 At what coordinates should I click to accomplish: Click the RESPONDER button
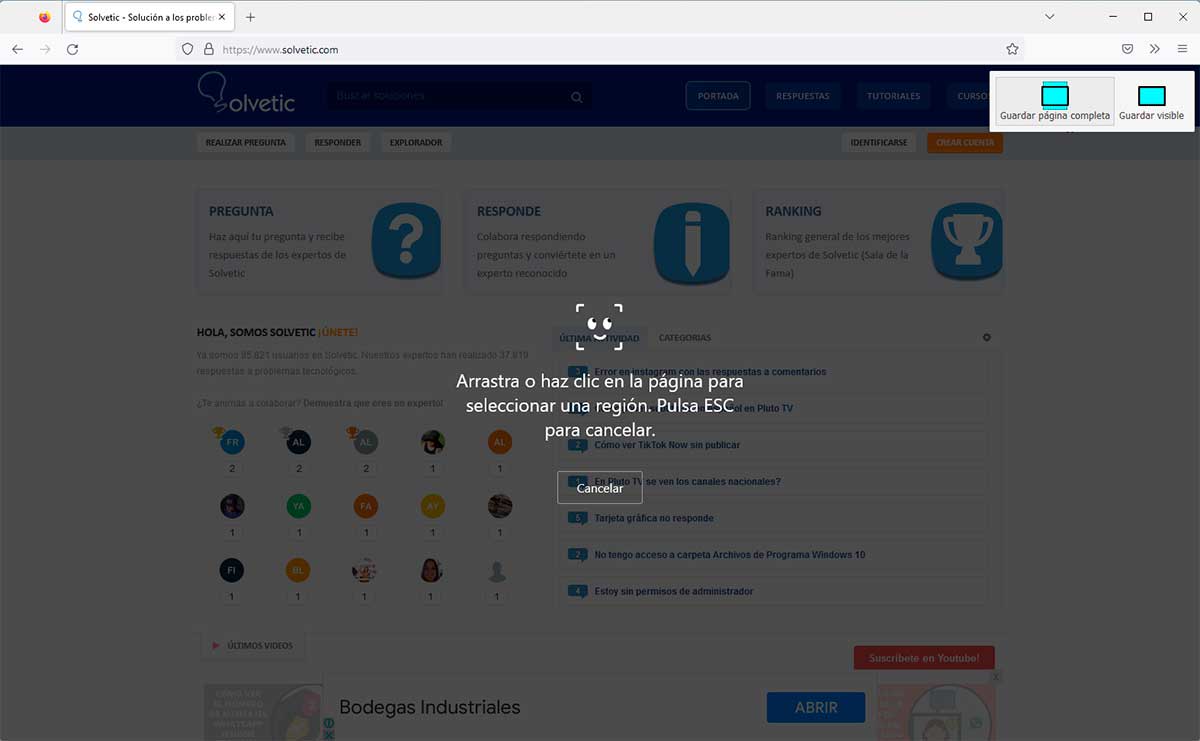point(338,143)
